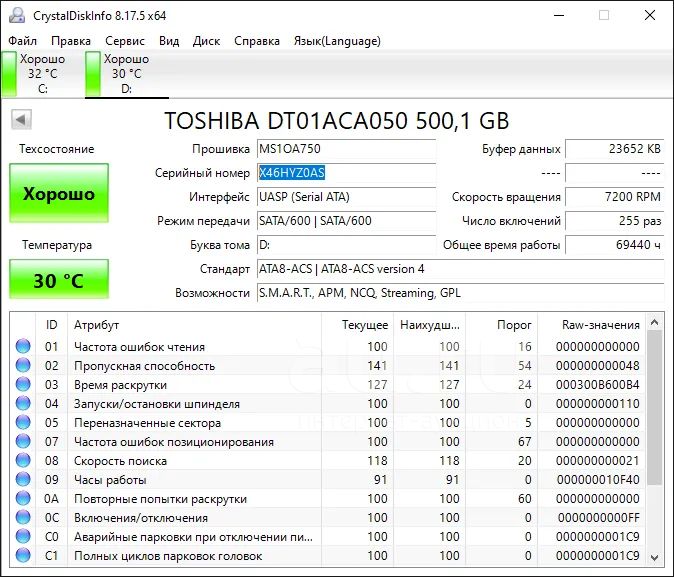The image size is (674, 577).
Task: Click the scroll up arrow of SMART list
Action: (655, 322)
